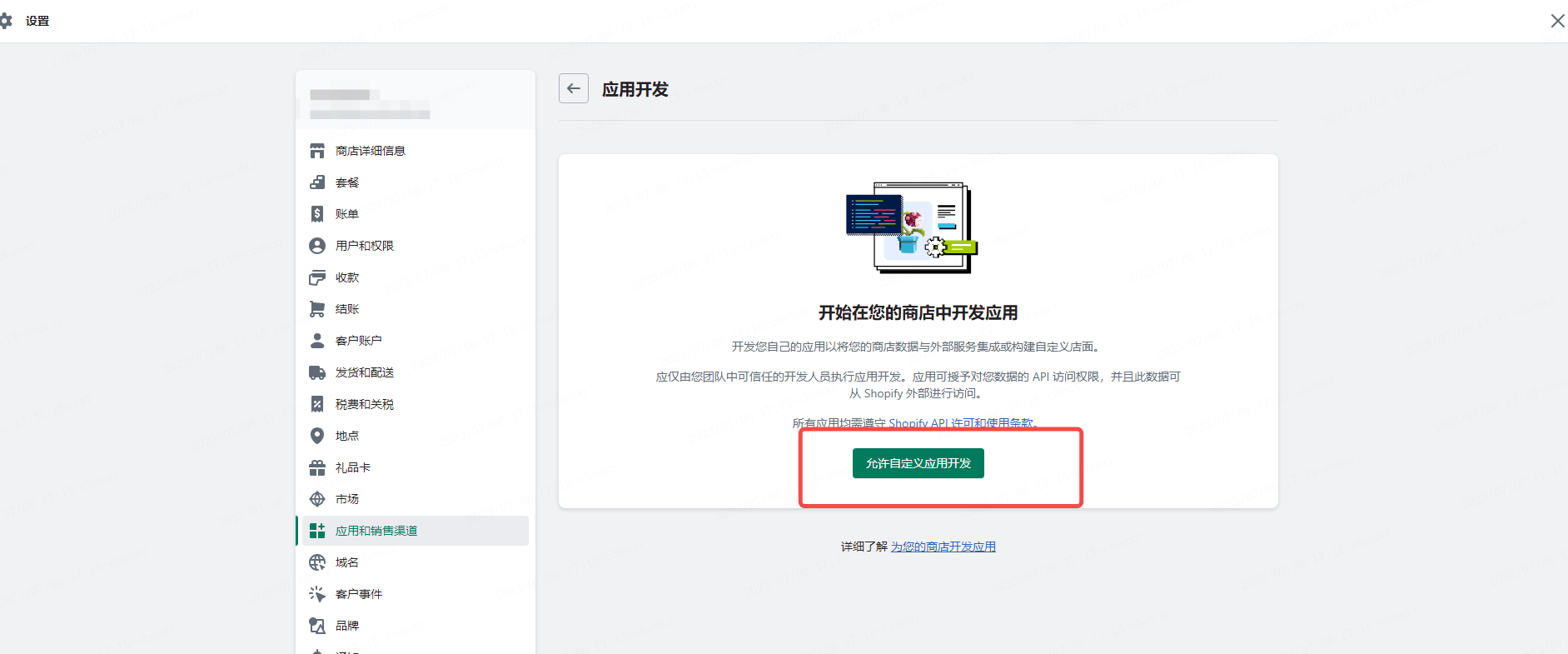Click the users and permissions avatar icon
Viewport: 1568px width, 654px height.
click(x=317, y=246)
